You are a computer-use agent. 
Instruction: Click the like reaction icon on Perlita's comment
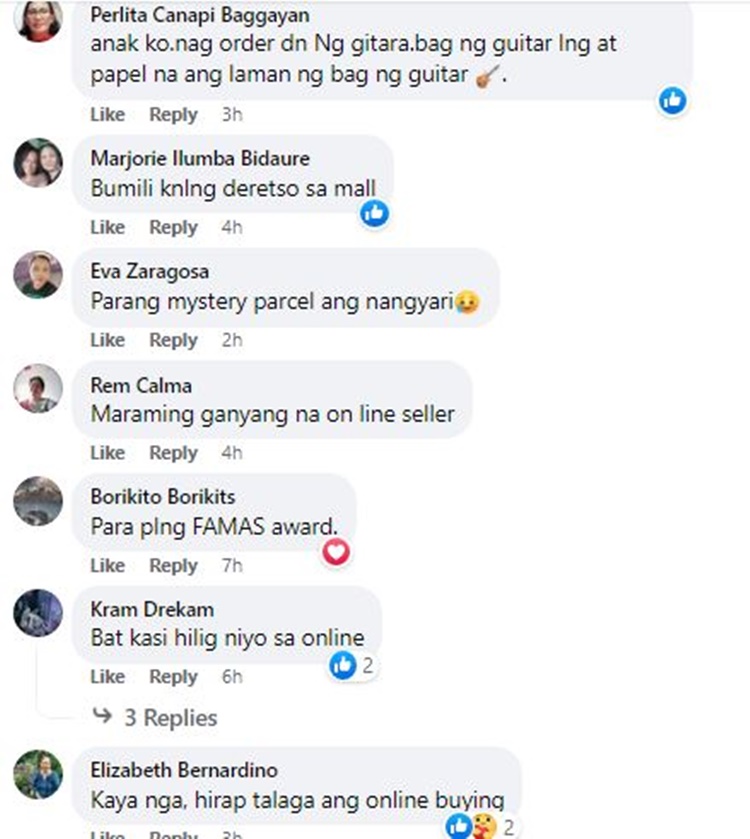(672, 101)
